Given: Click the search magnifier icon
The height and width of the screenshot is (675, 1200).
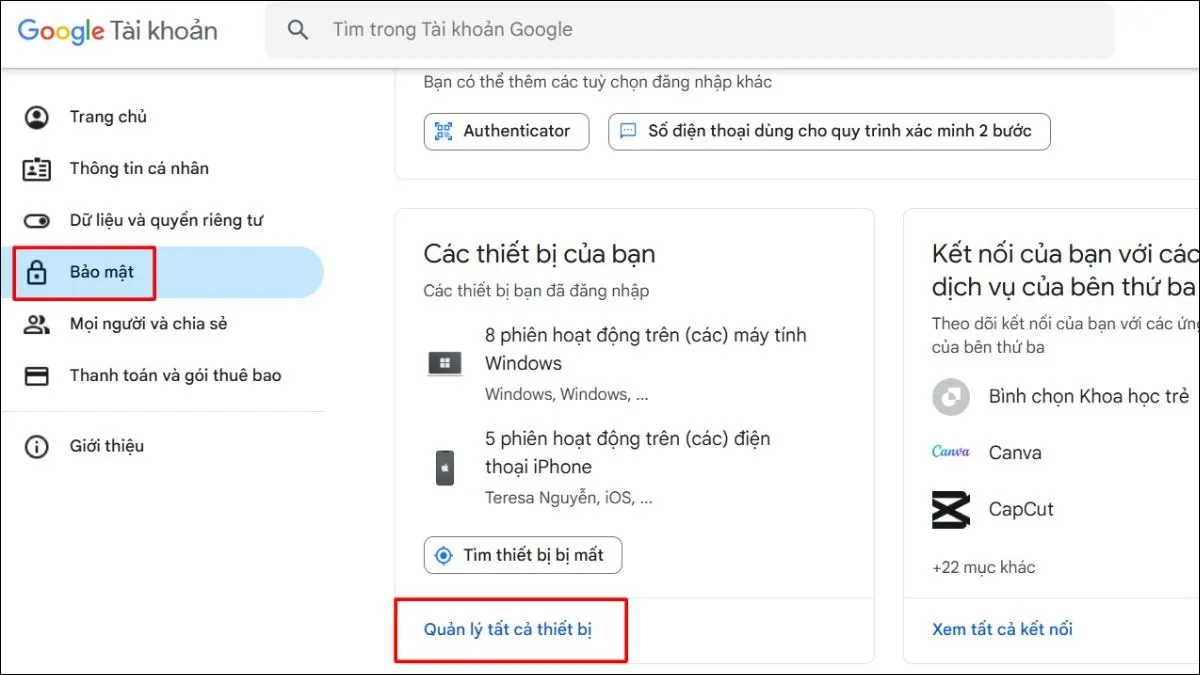Looking at the screenshot, I should pos(298,30).
